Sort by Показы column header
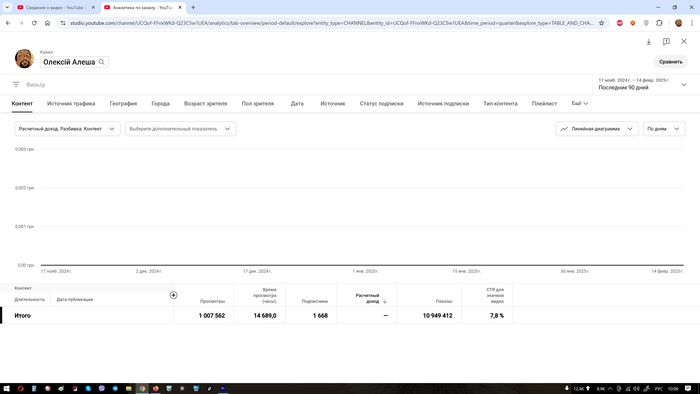Image resolution: width=700 pixels, height=394 pixels. click(444, 301)
